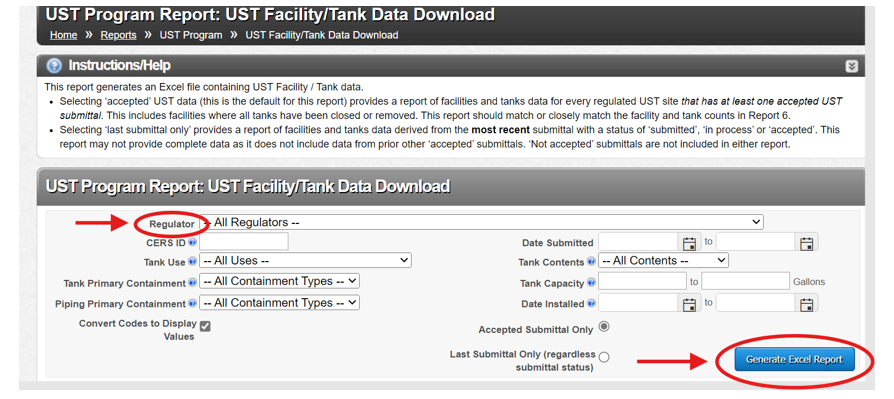
Task: Open the All Regulators dropdown
Action: [481, 222]
